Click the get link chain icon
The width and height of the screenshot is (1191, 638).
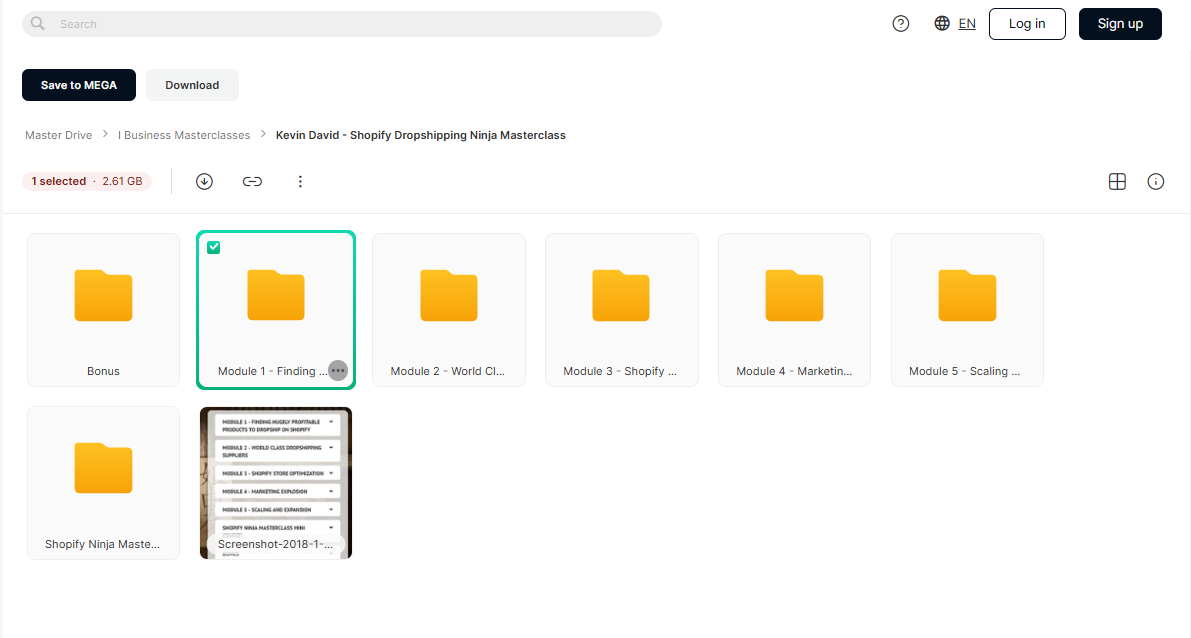coord(252,182)
